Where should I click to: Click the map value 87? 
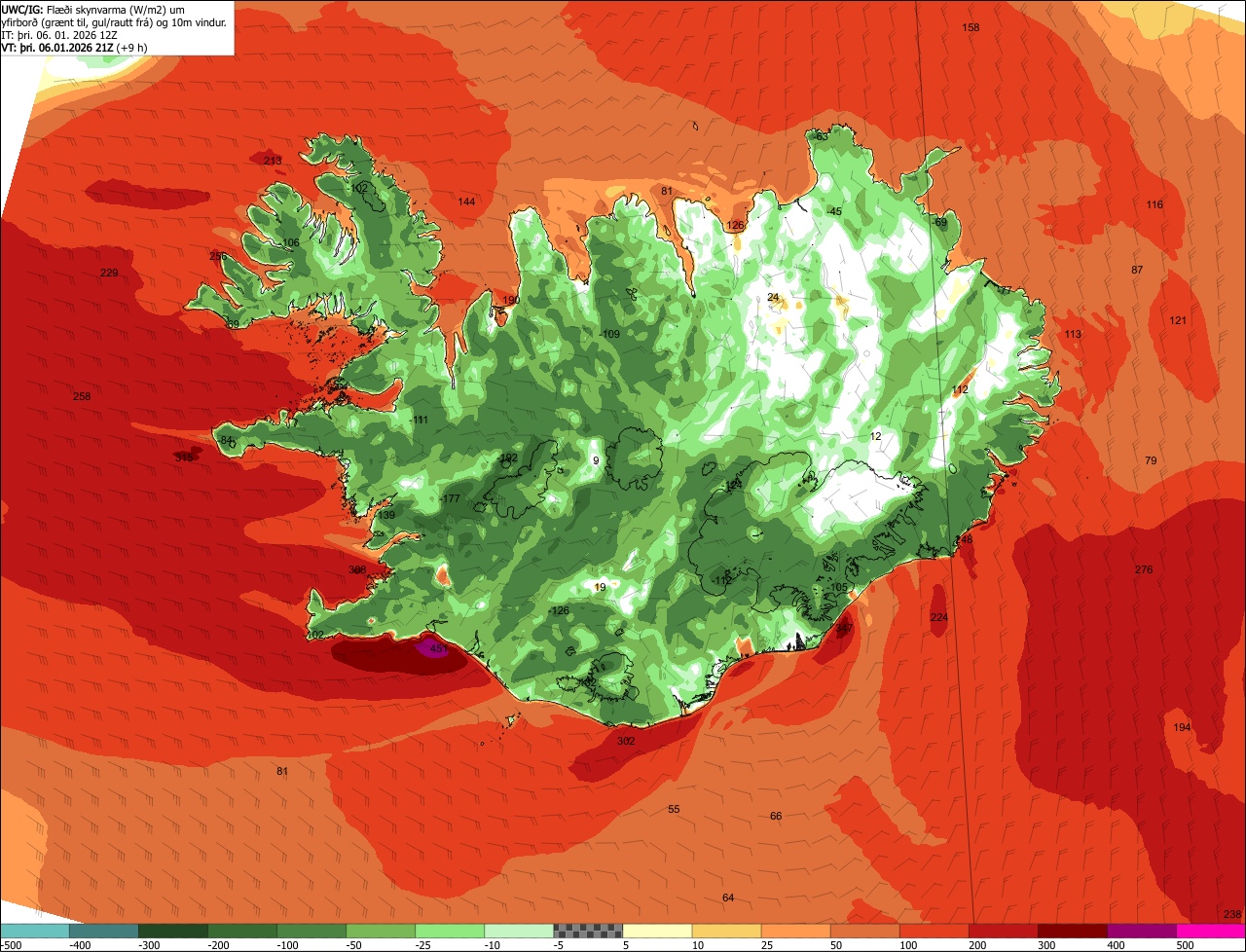[x=1137, y=270]
